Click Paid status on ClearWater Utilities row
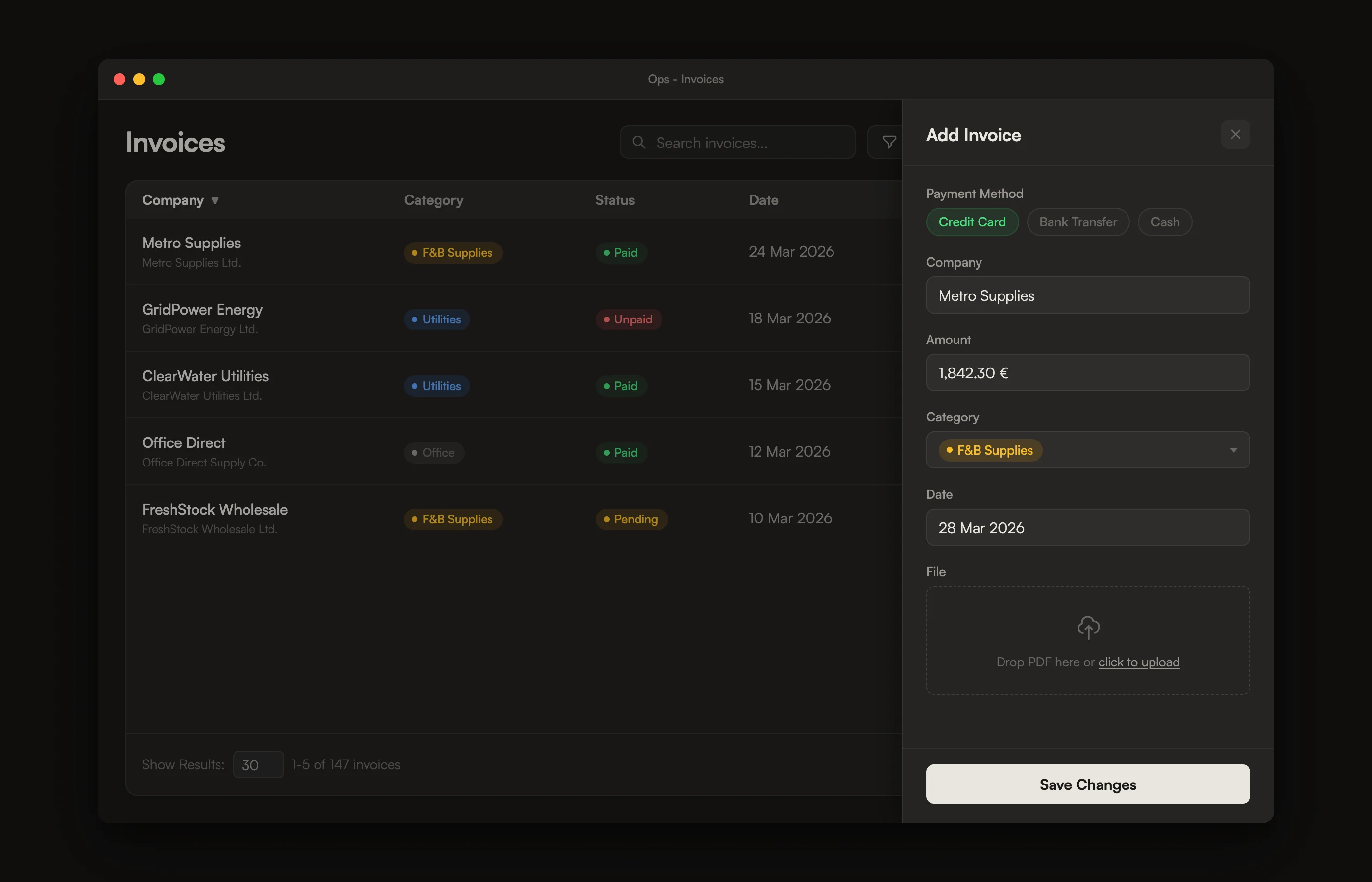This screenshot has width=1372, height=882. click(621, 386)
